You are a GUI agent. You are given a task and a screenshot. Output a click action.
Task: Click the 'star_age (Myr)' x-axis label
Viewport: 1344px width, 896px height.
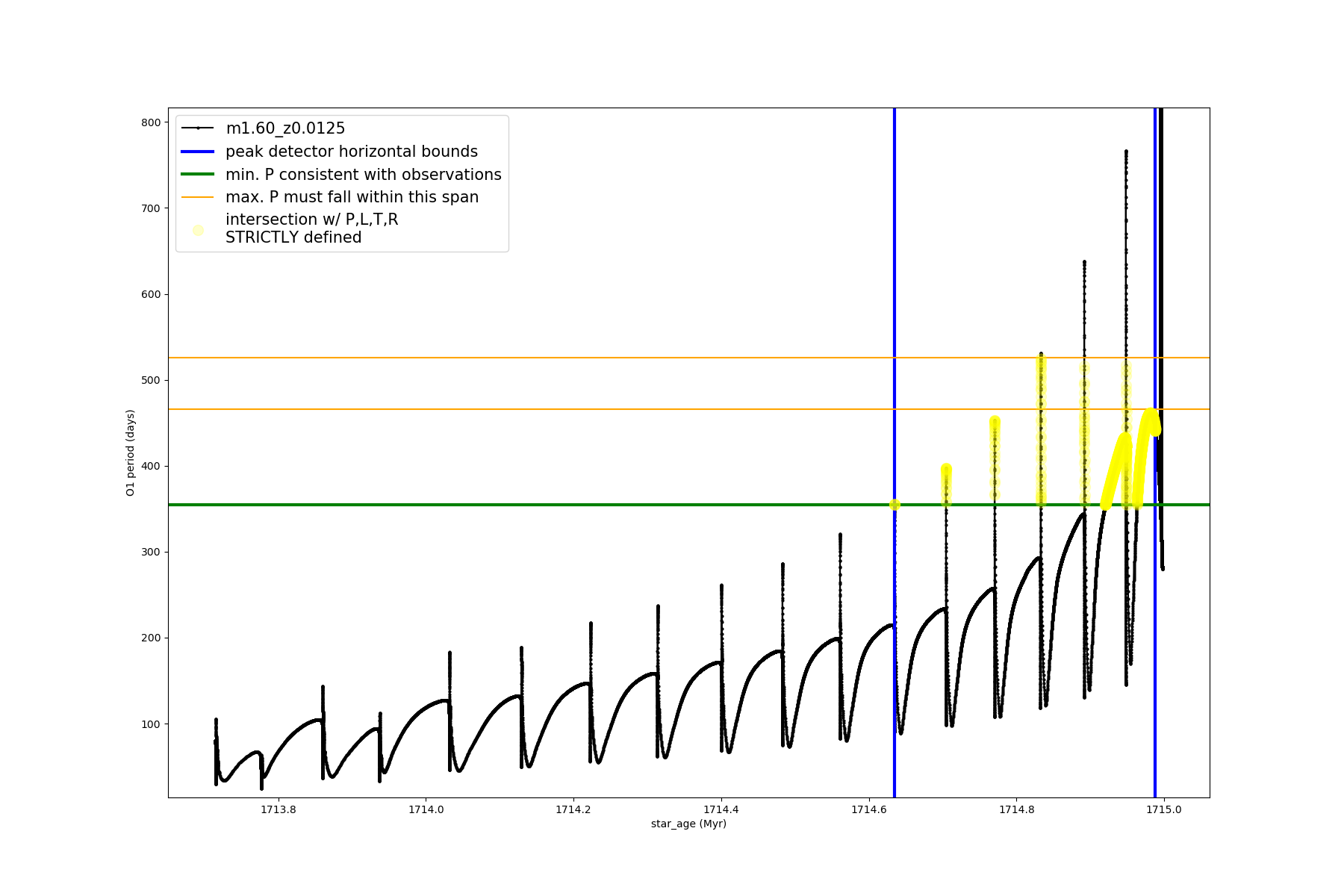point(688,824)
